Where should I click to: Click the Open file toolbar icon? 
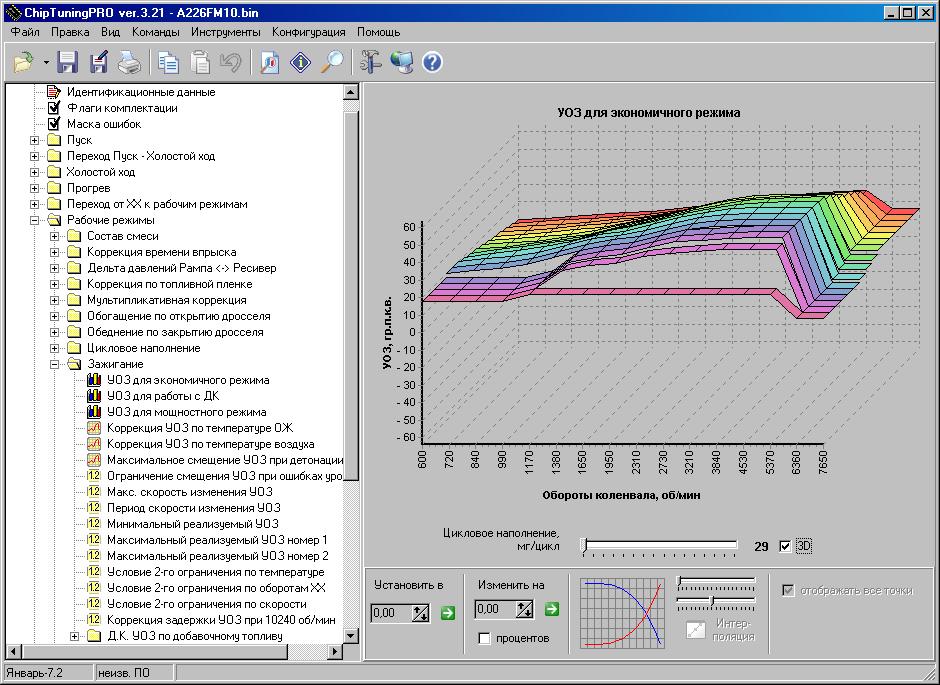click(x=23, y=63)
